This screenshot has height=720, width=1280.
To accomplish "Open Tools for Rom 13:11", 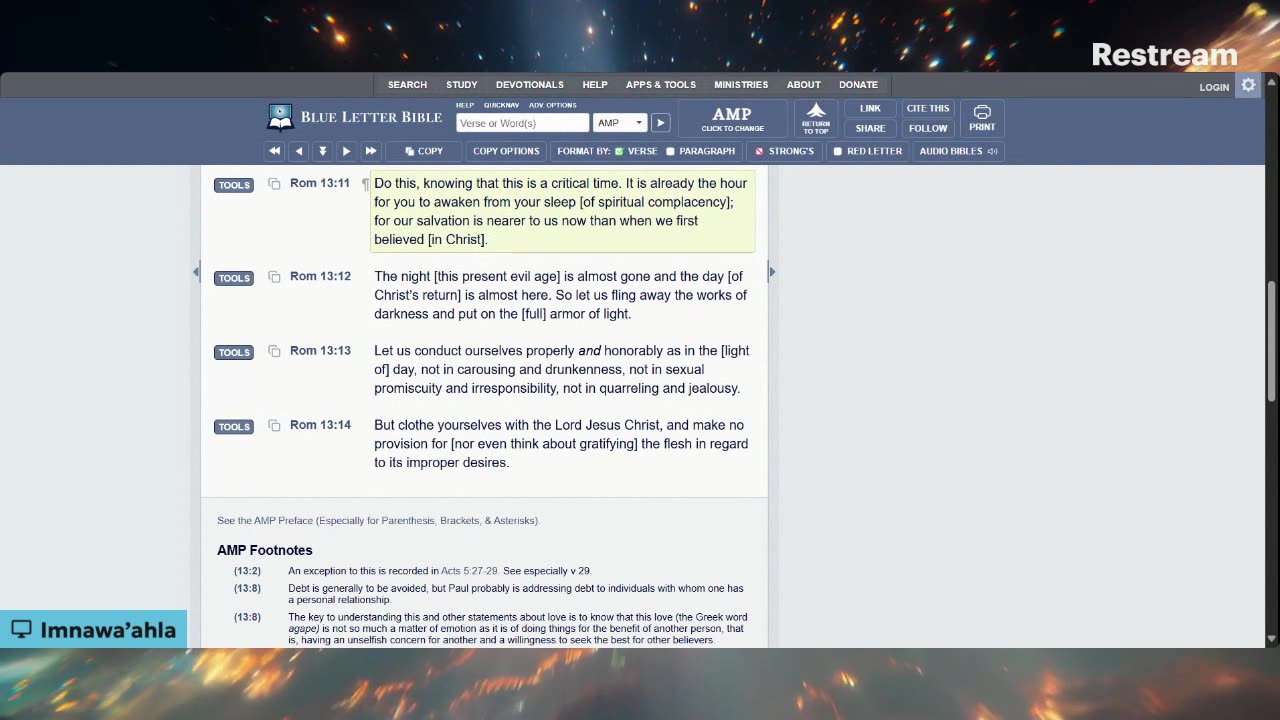I will (234, 185).
